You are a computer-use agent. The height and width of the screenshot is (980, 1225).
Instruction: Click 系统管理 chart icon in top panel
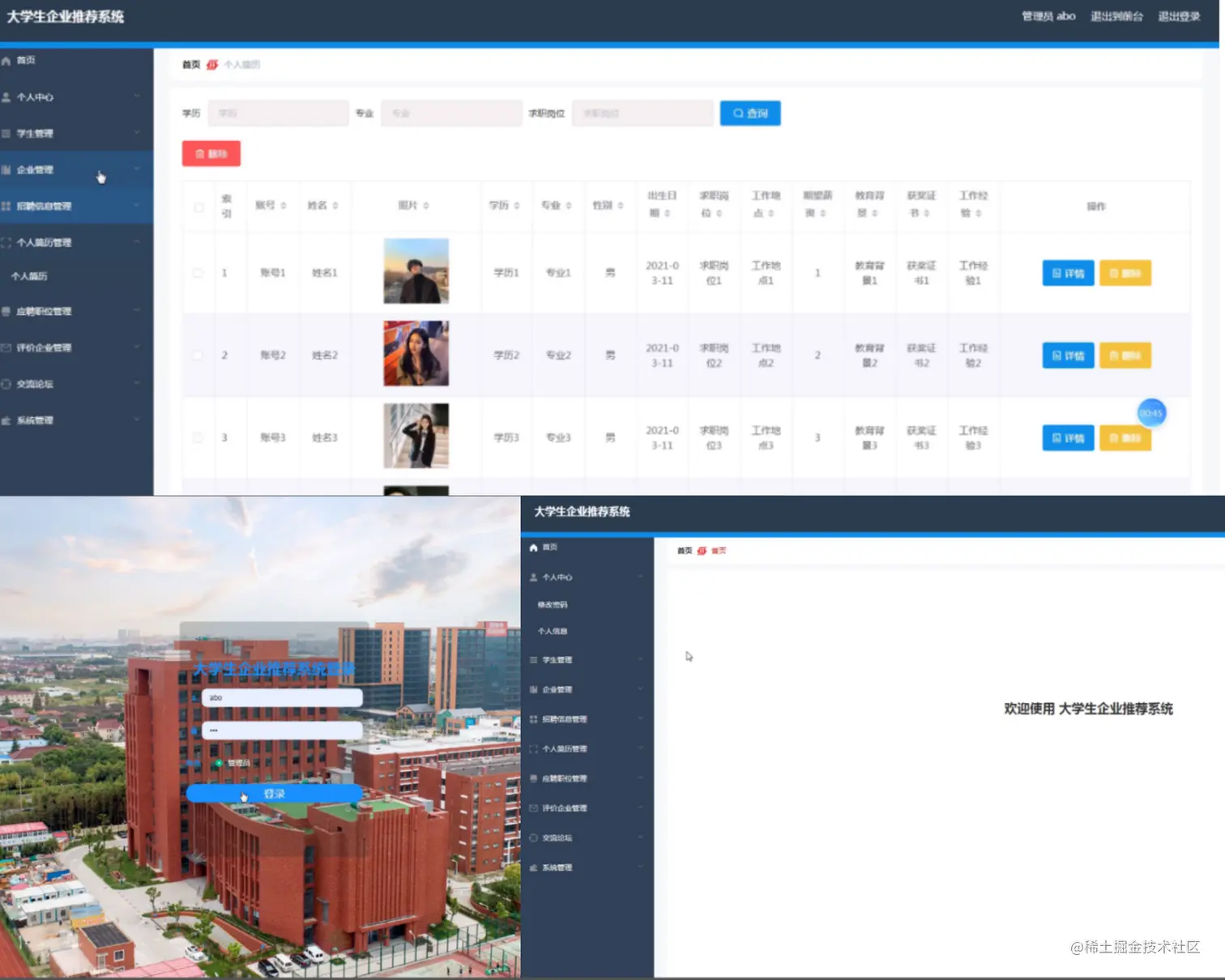click(6, 420)
